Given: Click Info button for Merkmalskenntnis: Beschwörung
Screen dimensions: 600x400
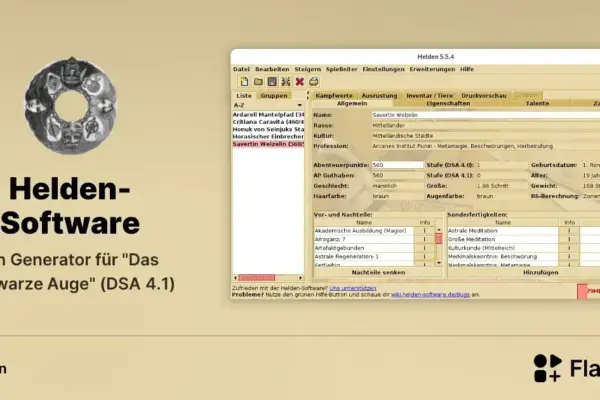Looking at the screenshot, I should click(x=569, y=256).
